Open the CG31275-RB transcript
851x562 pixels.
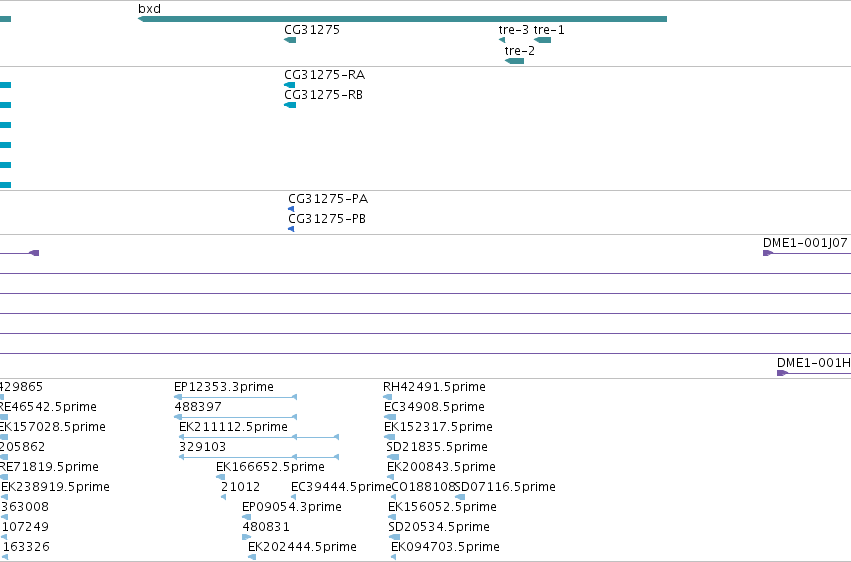[x=290, y=105]
